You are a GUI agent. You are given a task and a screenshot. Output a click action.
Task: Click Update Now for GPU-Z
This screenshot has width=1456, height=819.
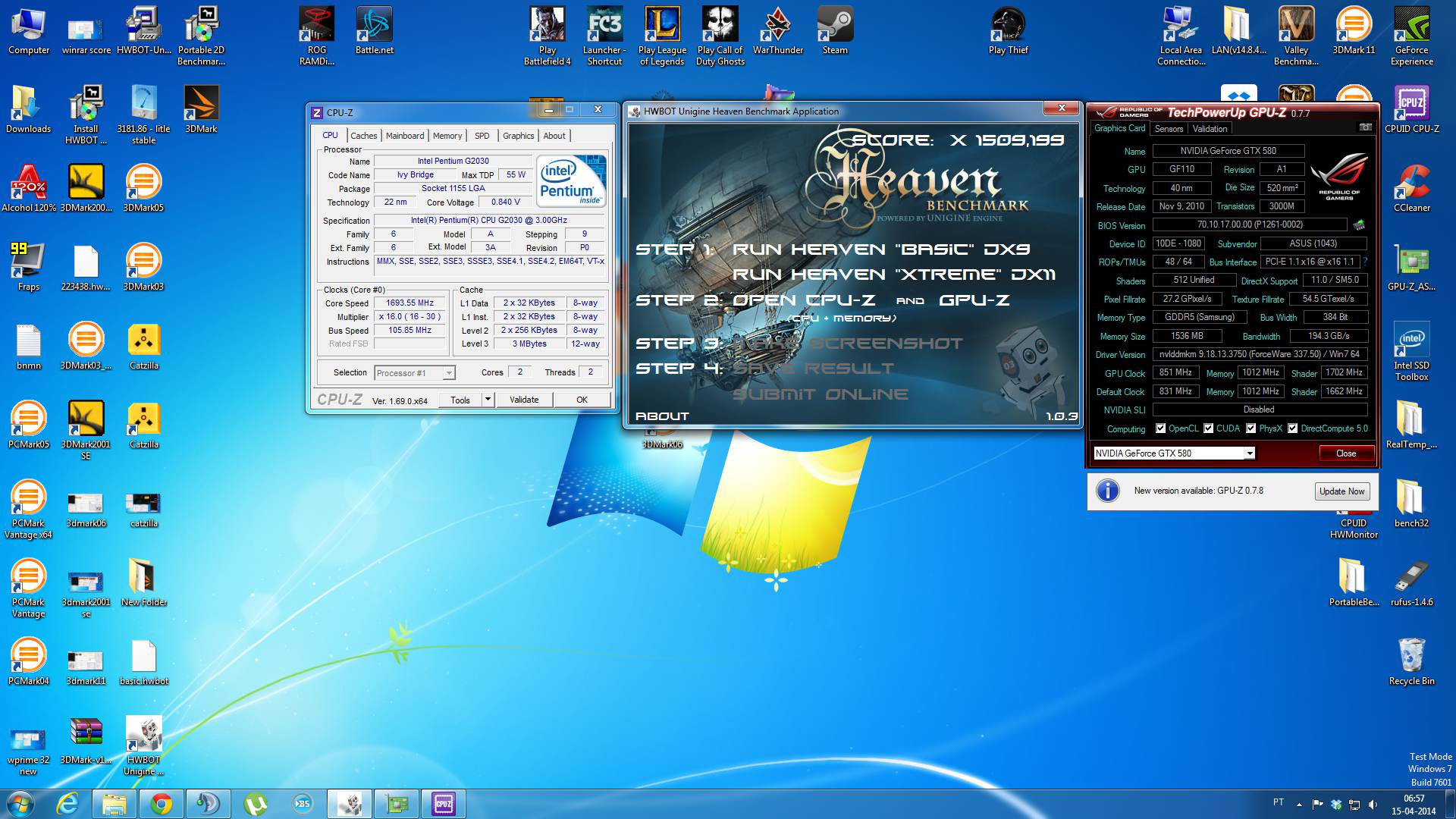tap(1341, 491)
